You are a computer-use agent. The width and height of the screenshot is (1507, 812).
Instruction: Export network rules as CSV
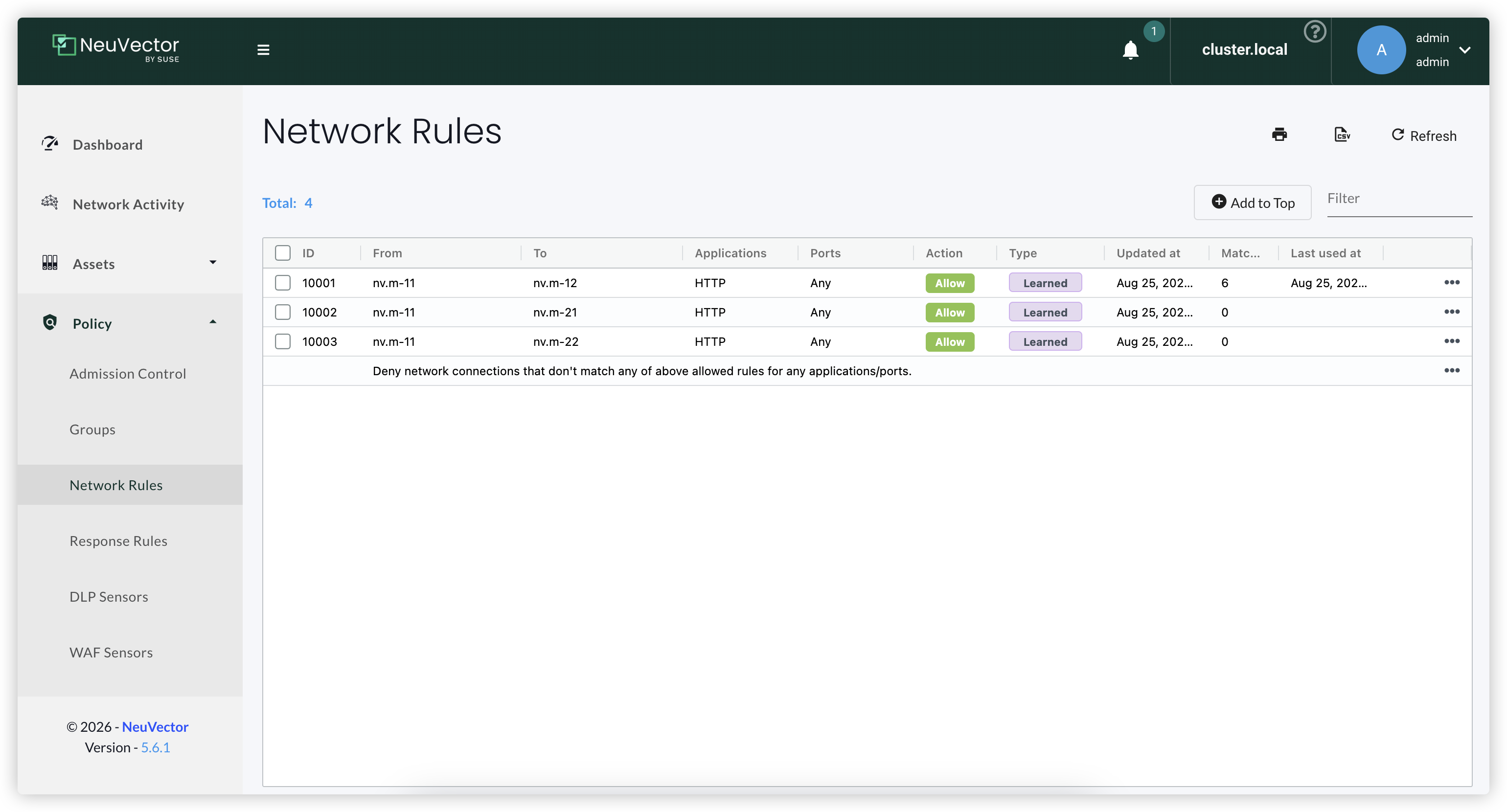click(1342, 135)
